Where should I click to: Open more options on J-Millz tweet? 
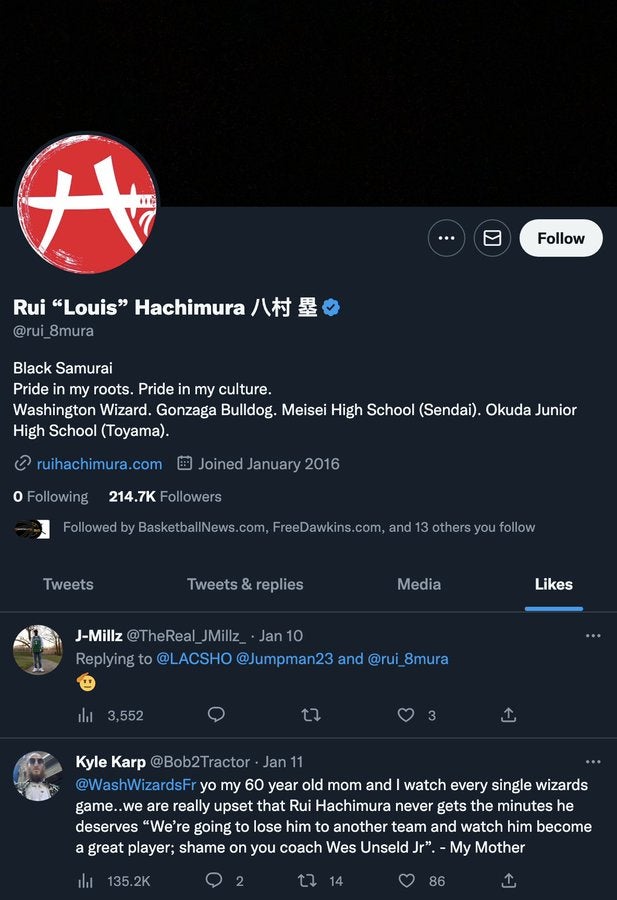click(593, 636)
